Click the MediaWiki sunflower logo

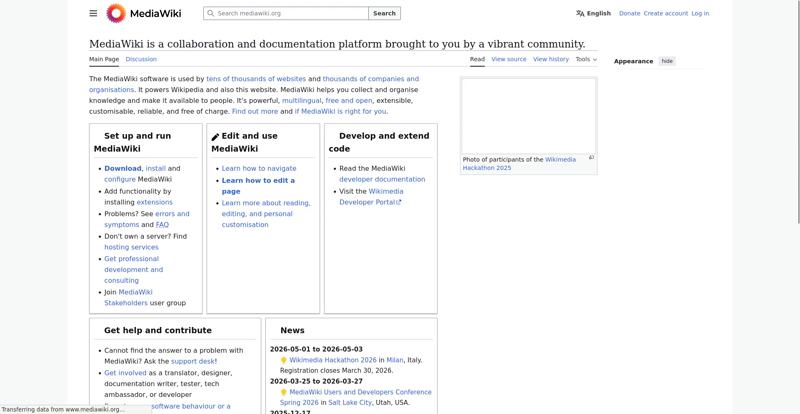116,13
